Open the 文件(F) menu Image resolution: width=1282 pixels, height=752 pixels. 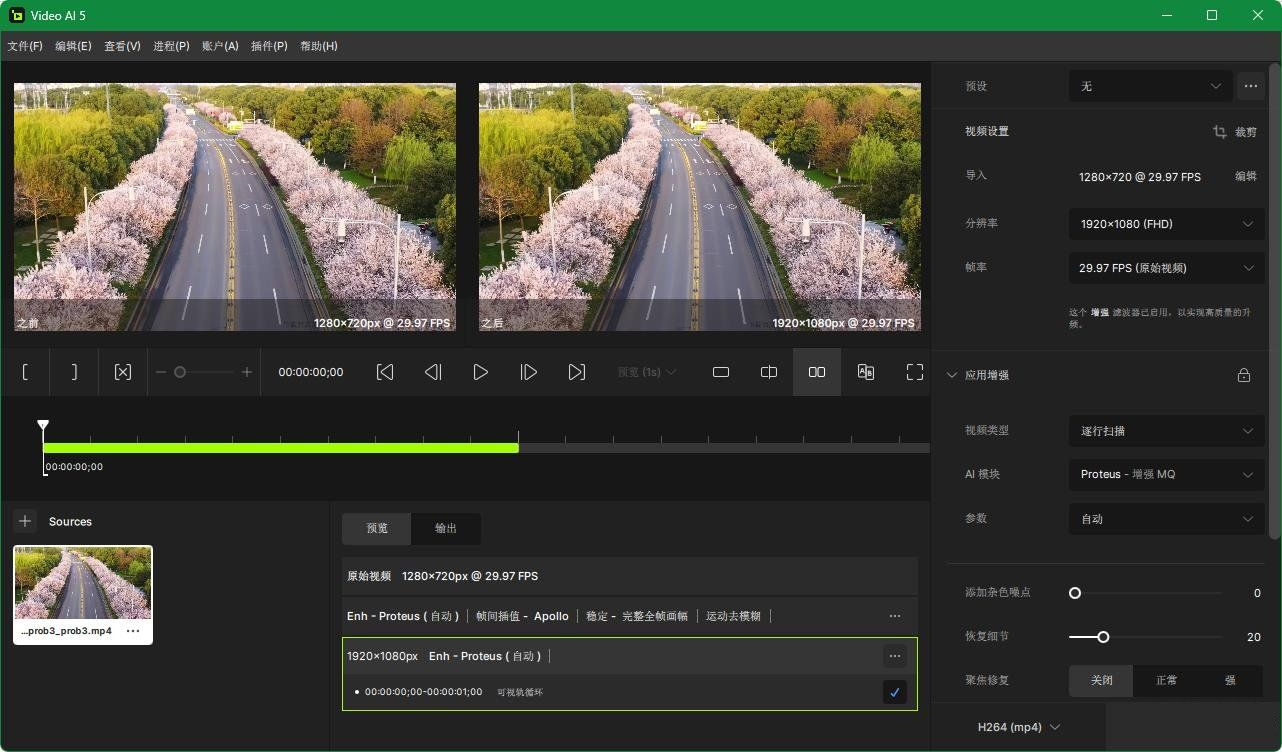25,46
